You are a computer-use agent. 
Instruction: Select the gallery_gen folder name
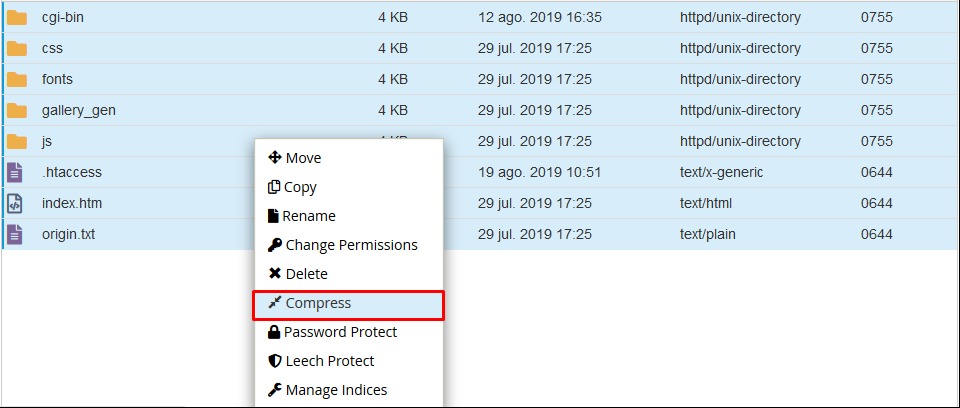tap(78, 110)
